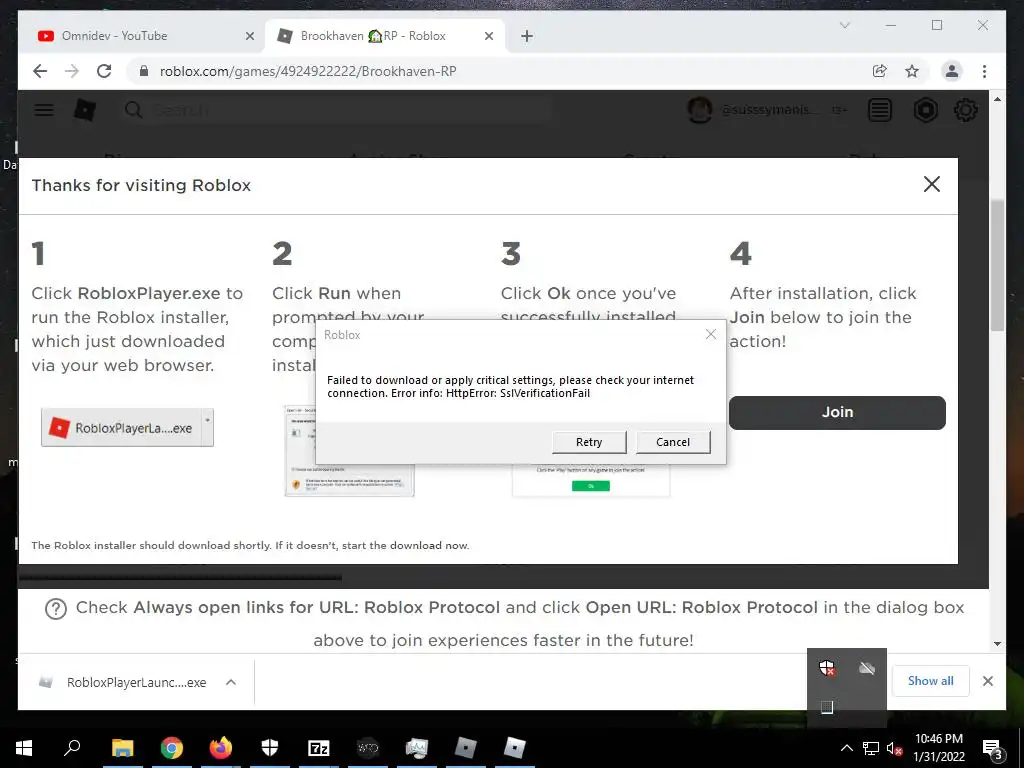Click the RobloxPlayerLa....exe illustration image
The height and width of the screenshot is (768, 1024).
[x=127, y=428]
